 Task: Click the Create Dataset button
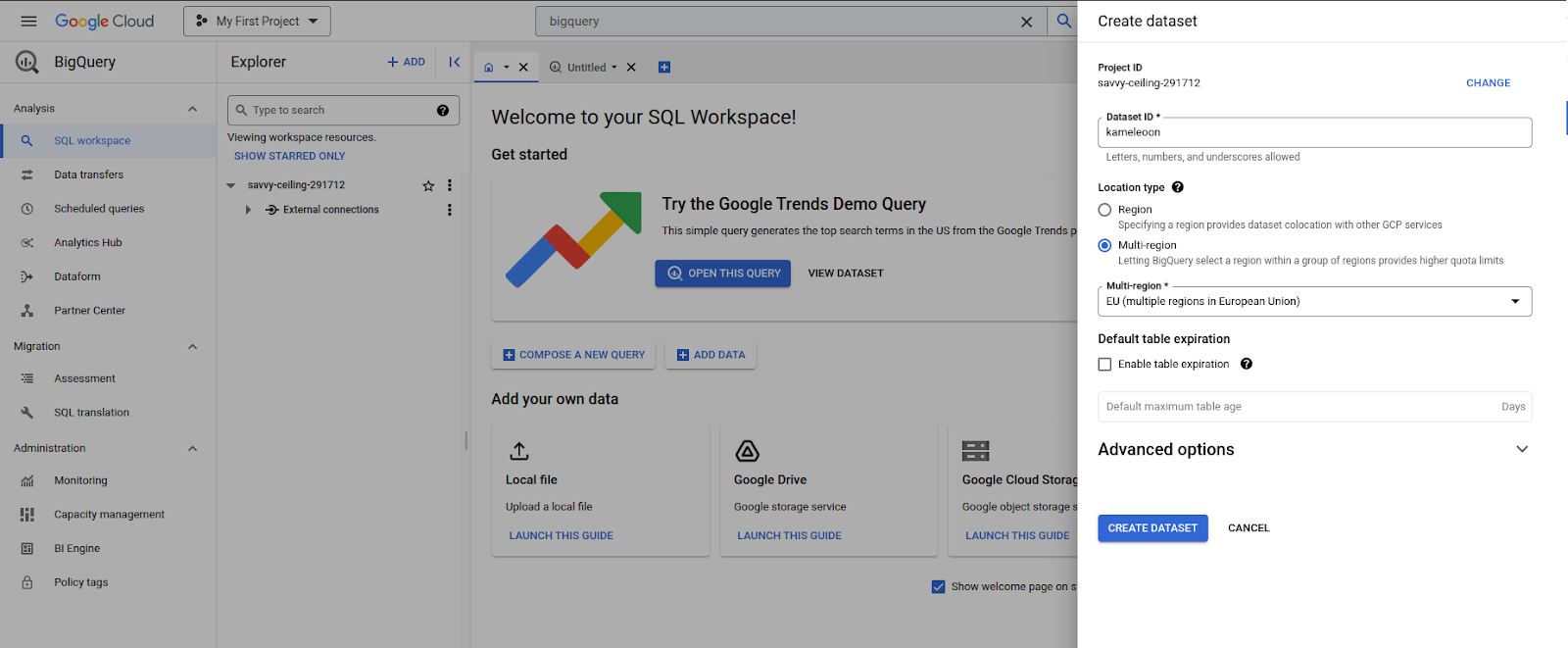coord(1152,528)
